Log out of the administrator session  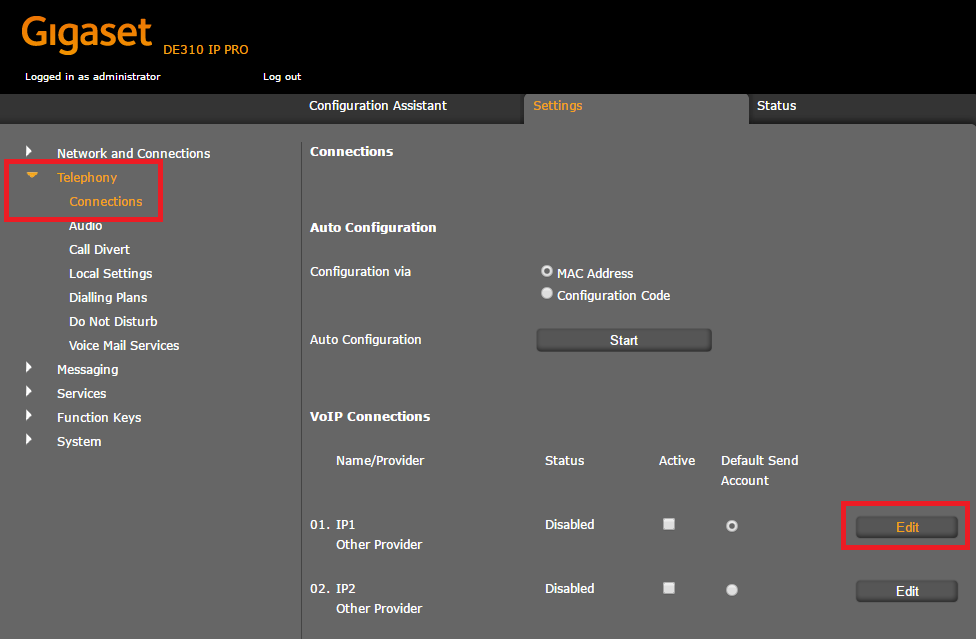(283, 76)
